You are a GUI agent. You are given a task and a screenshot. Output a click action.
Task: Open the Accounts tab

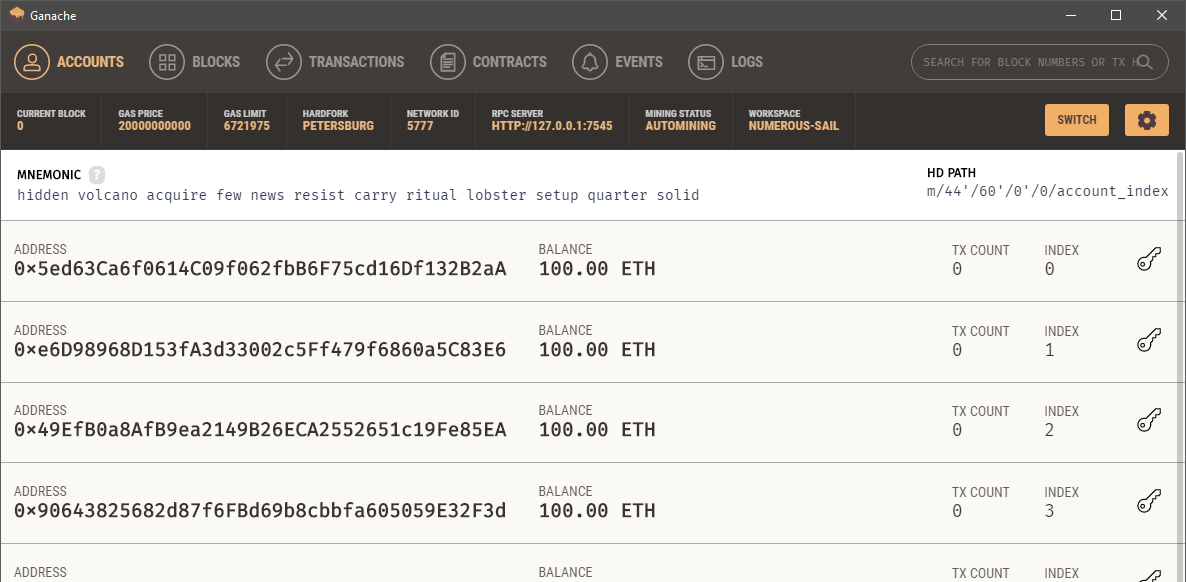point(69,62)
